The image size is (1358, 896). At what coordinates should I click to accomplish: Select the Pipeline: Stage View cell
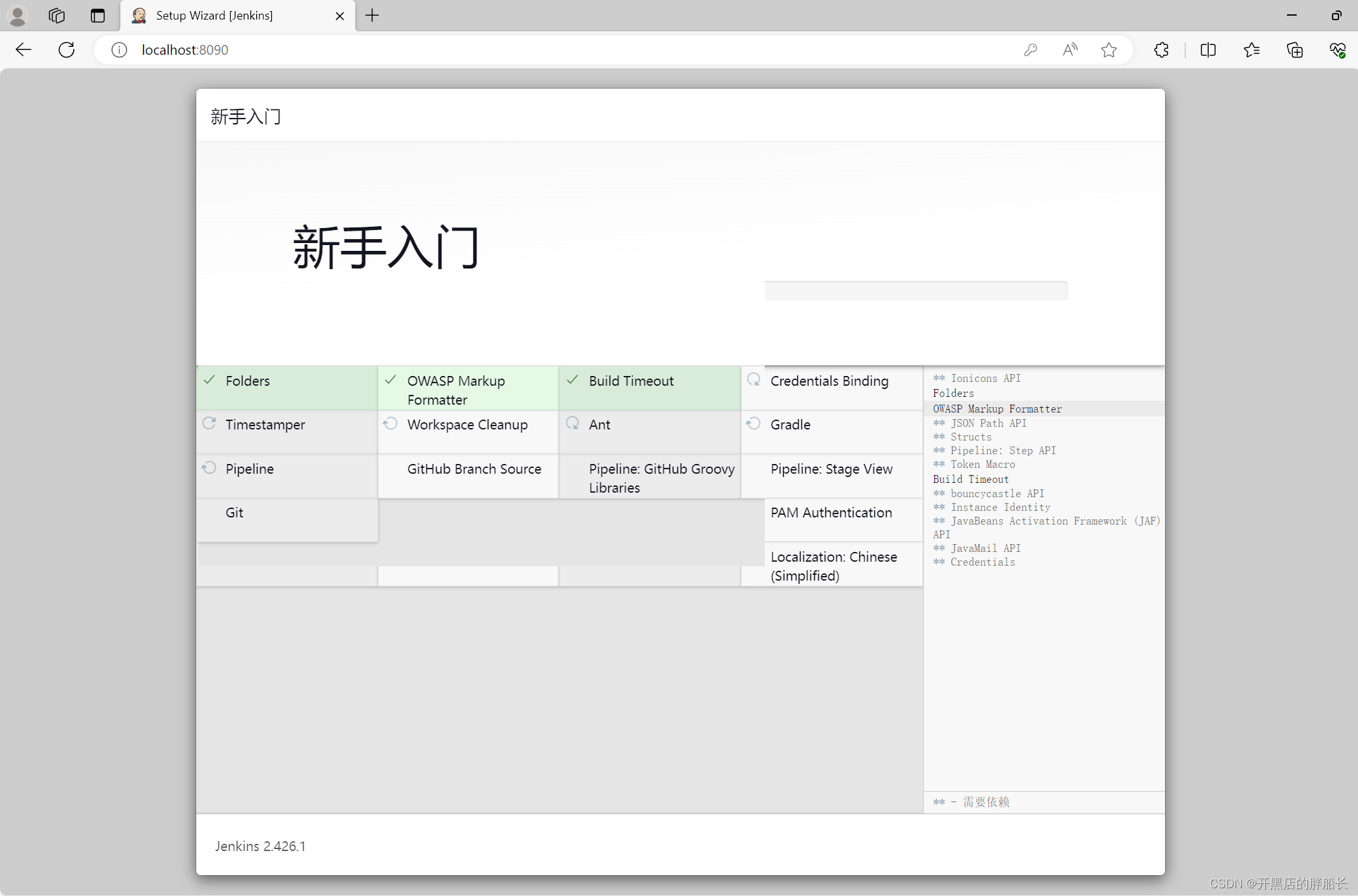[x=832, y=476]
